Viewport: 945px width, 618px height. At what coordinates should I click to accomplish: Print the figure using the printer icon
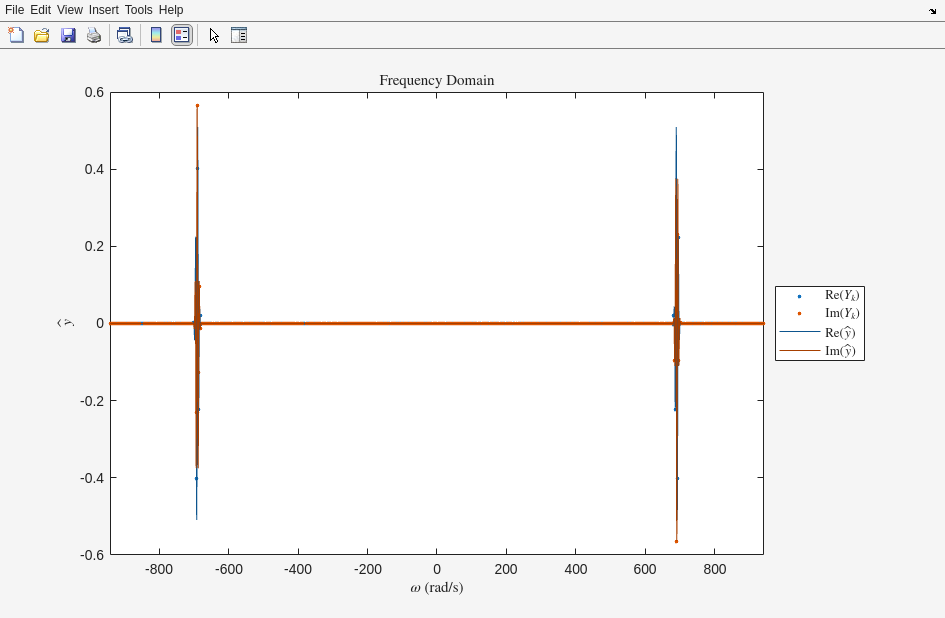click(x=94, y=35)
